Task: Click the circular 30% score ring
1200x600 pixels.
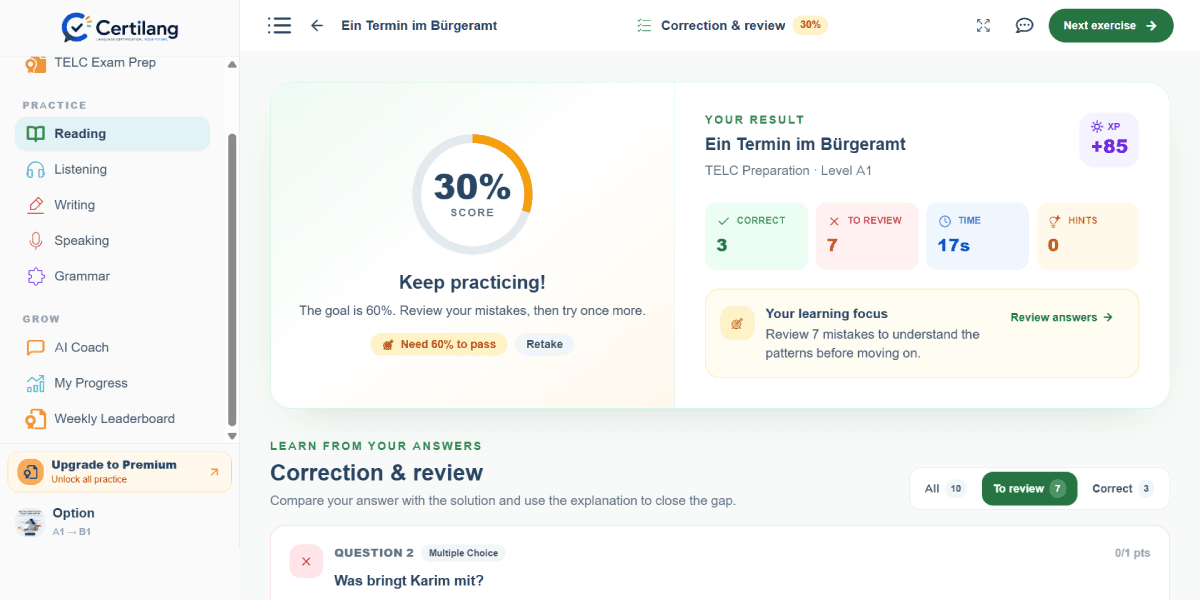Action: coord(472,194)
